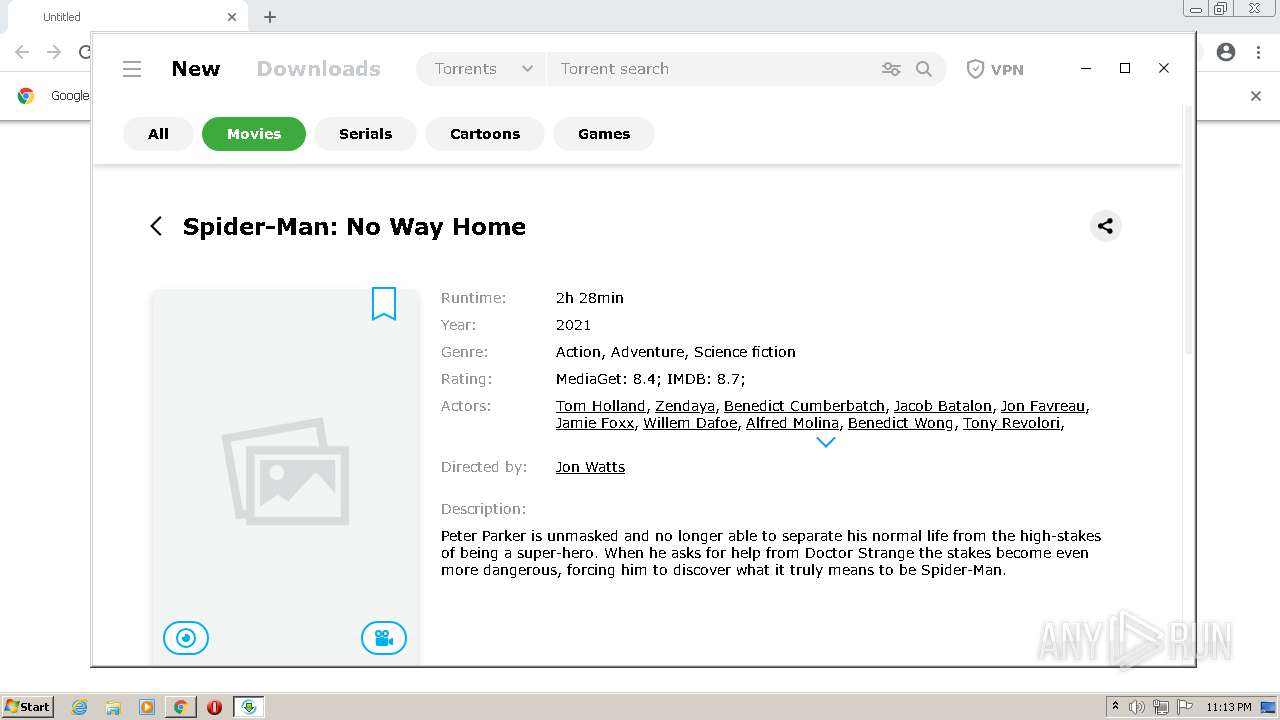1280x720 pixels.
Task: Select the Movies category
Action: (254, 134)
